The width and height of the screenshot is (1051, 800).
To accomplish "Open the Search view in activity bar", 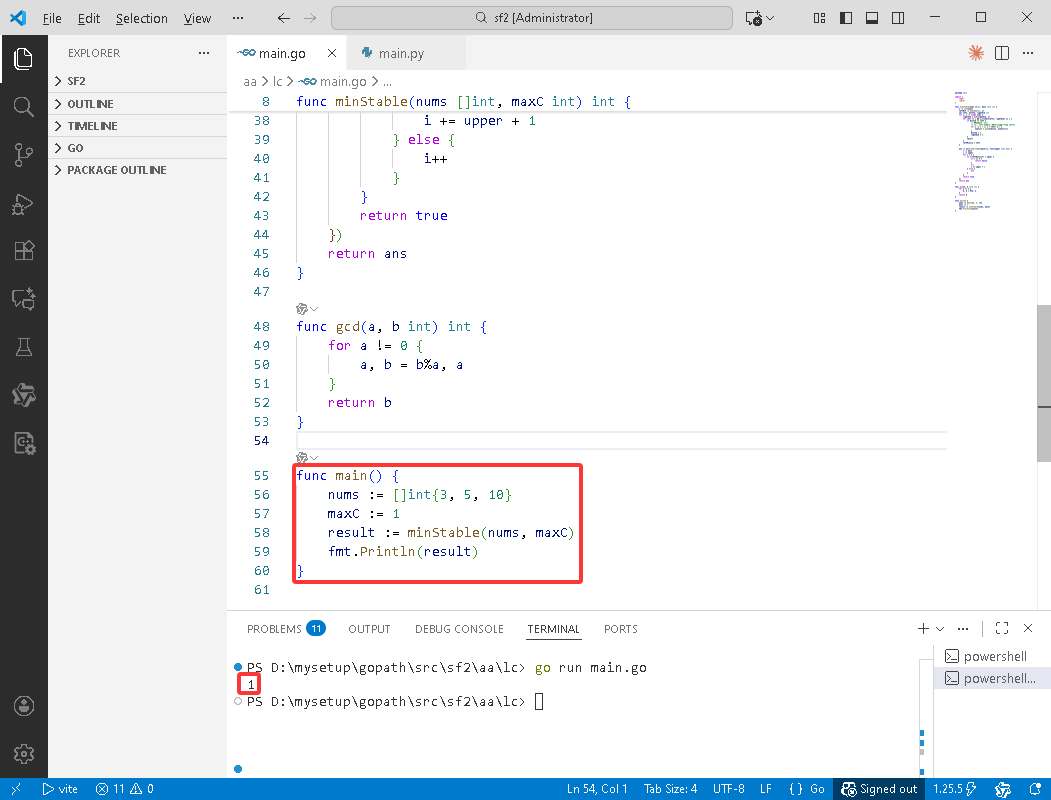I will coord(23,107).
